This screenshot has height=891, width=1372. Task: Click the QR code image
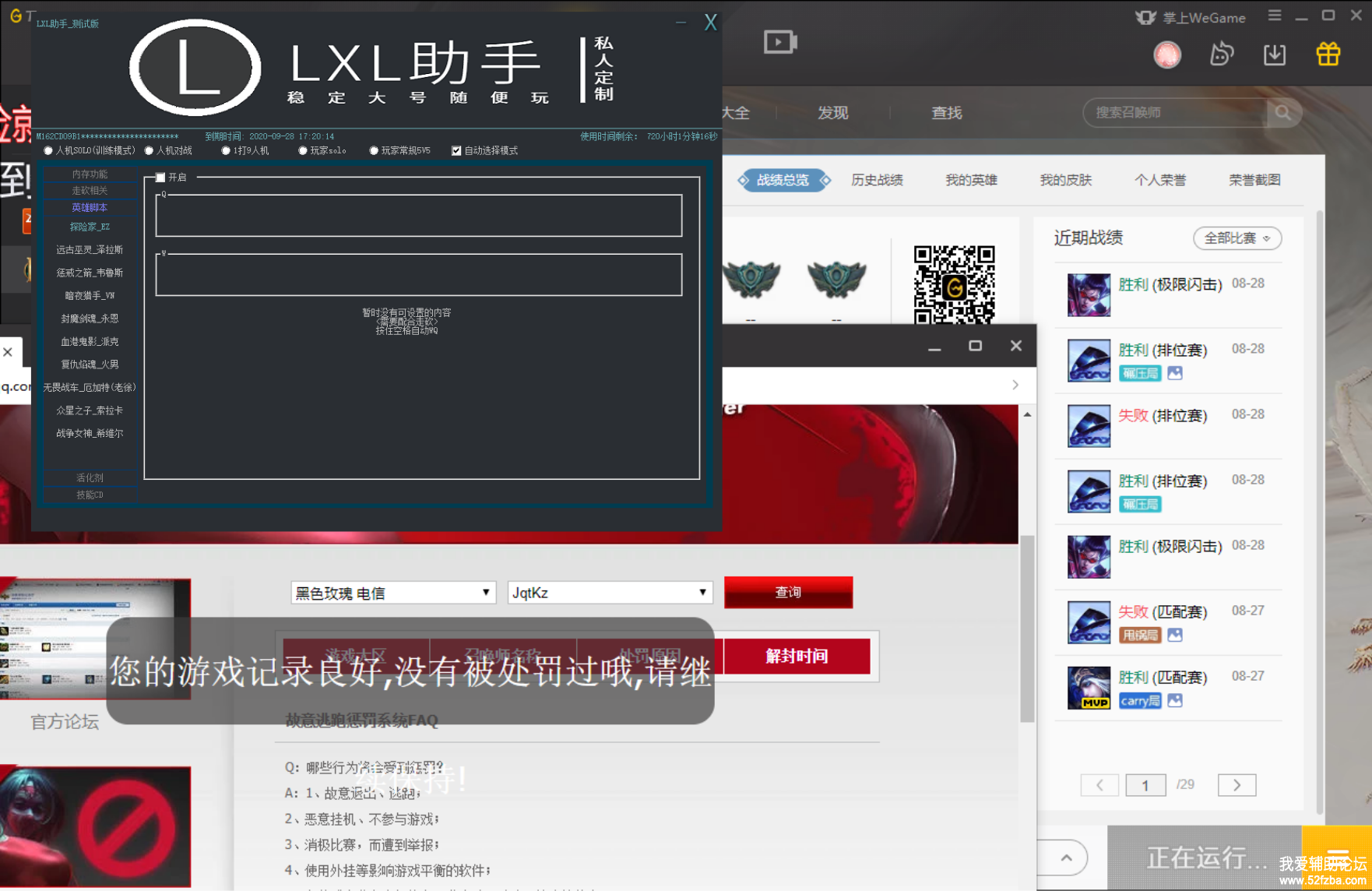[954, 284]
